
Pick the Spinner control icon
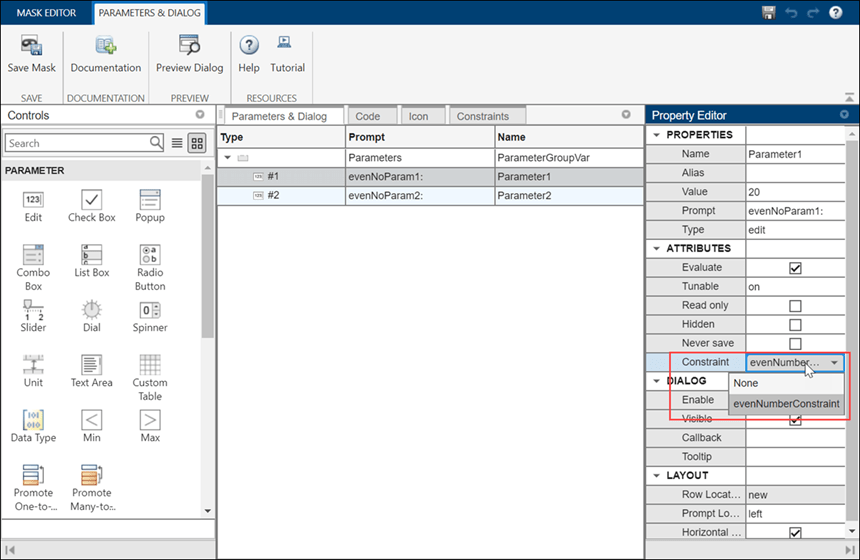(150, 311)
